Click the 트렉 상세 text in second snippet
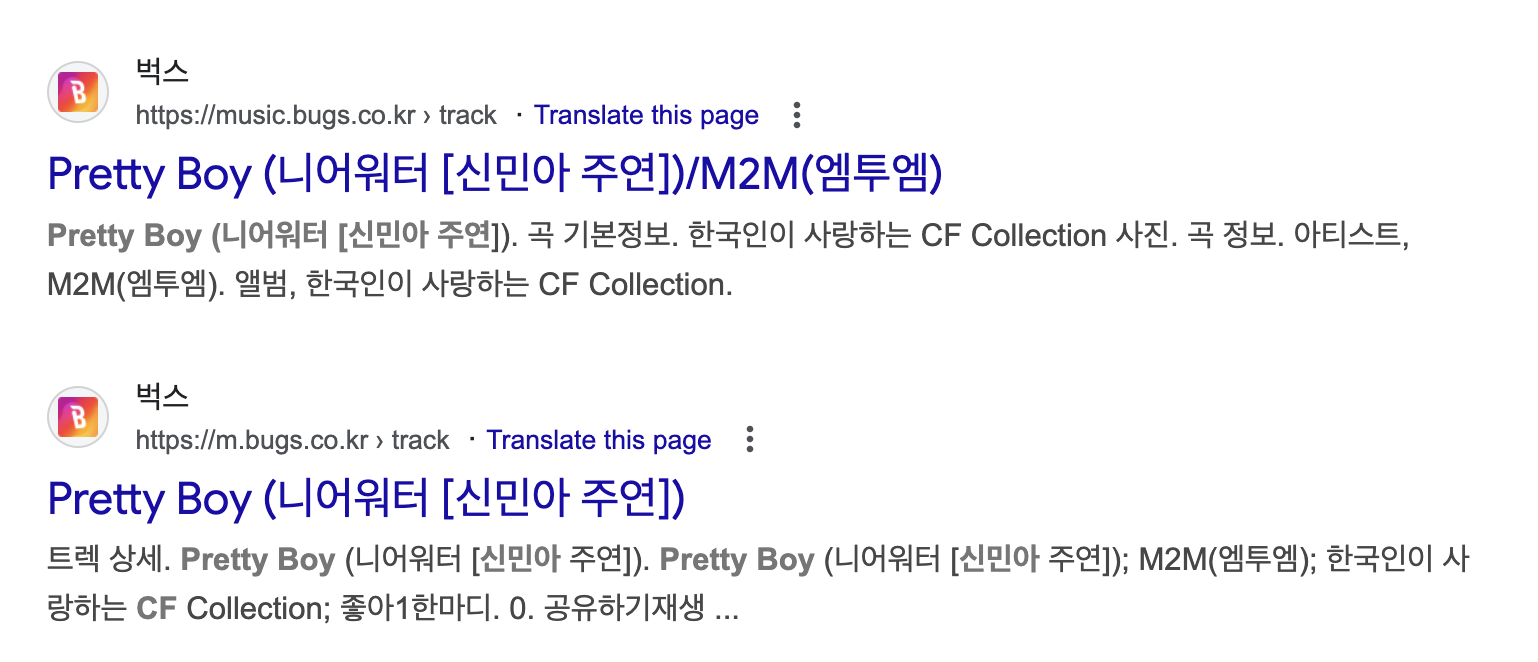 pos(108,560)
